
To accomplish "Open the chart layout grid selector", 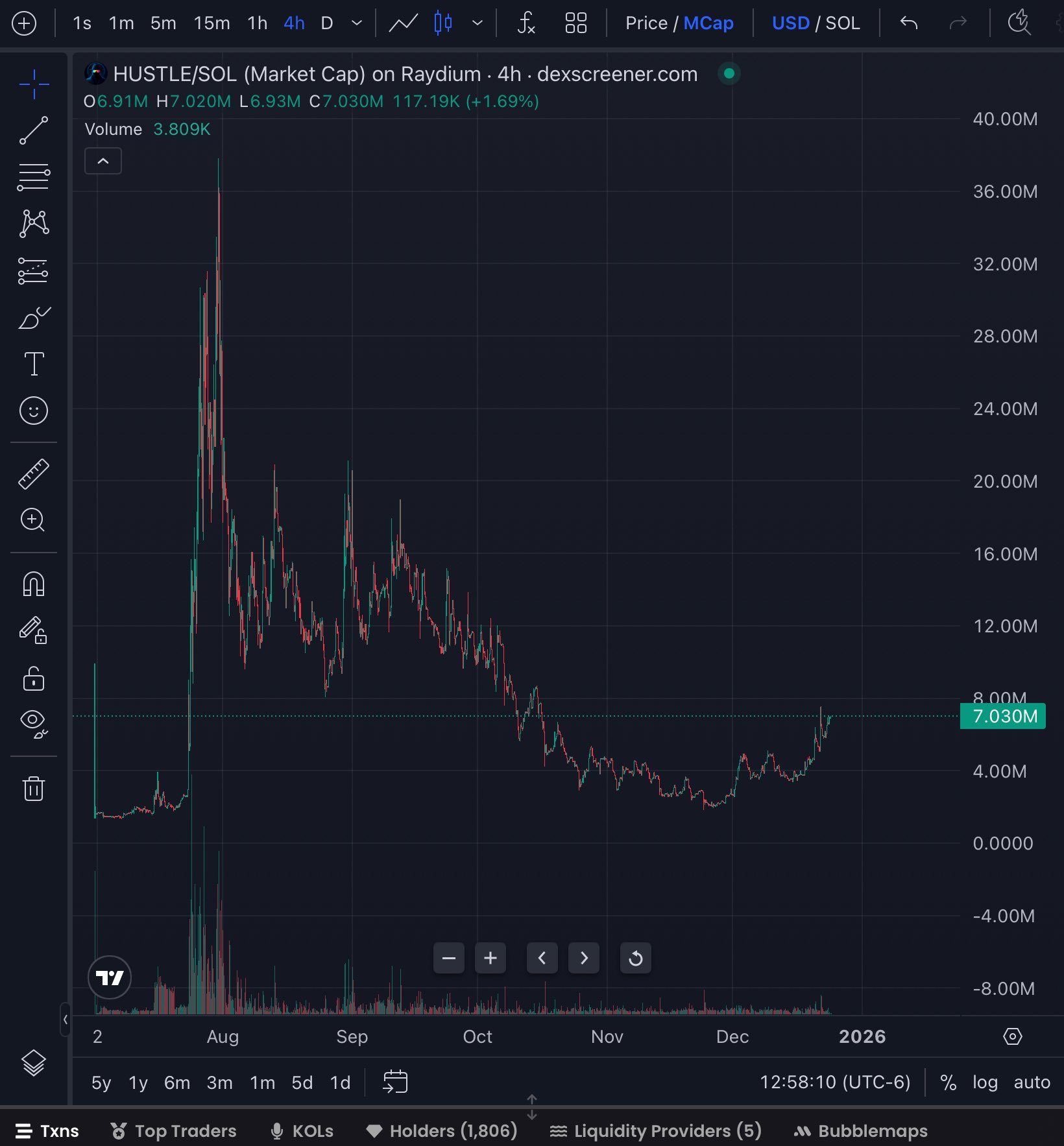I will coord(575,24).
